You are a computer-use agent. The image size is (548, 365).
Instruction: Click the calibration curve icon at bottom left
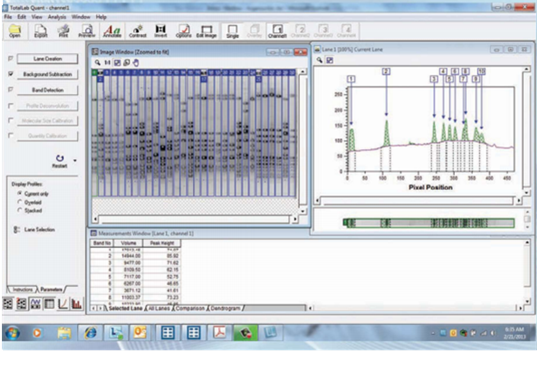[x=63, y=303]
